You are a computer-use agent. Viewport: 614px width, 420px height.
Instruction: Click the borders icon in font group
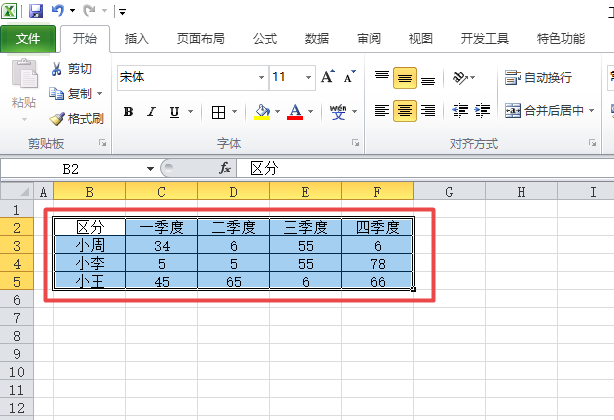219,111
